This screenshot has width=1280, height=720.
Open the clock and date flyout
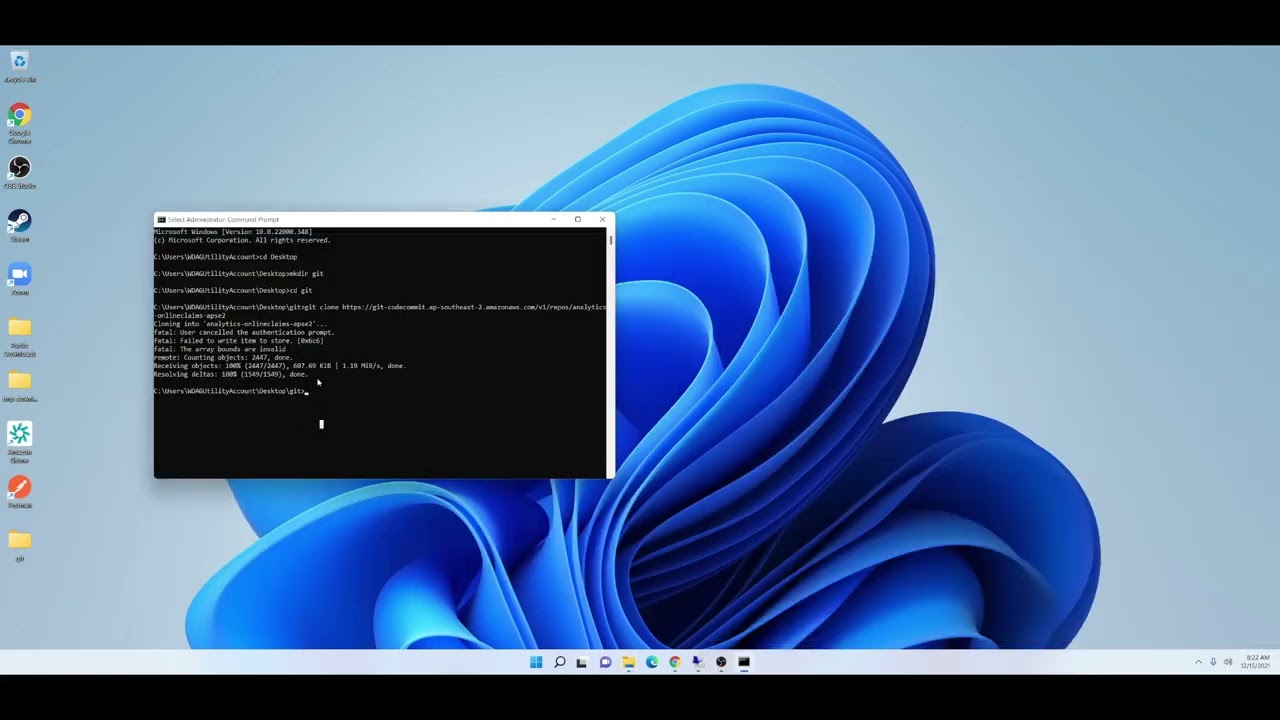[x=1257, y=662]
